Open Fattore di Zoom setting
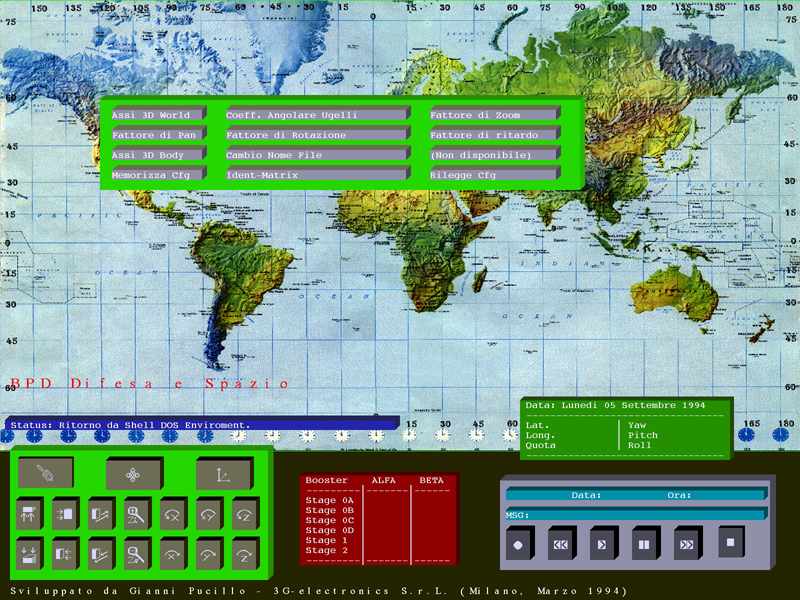 pos(495,114)
